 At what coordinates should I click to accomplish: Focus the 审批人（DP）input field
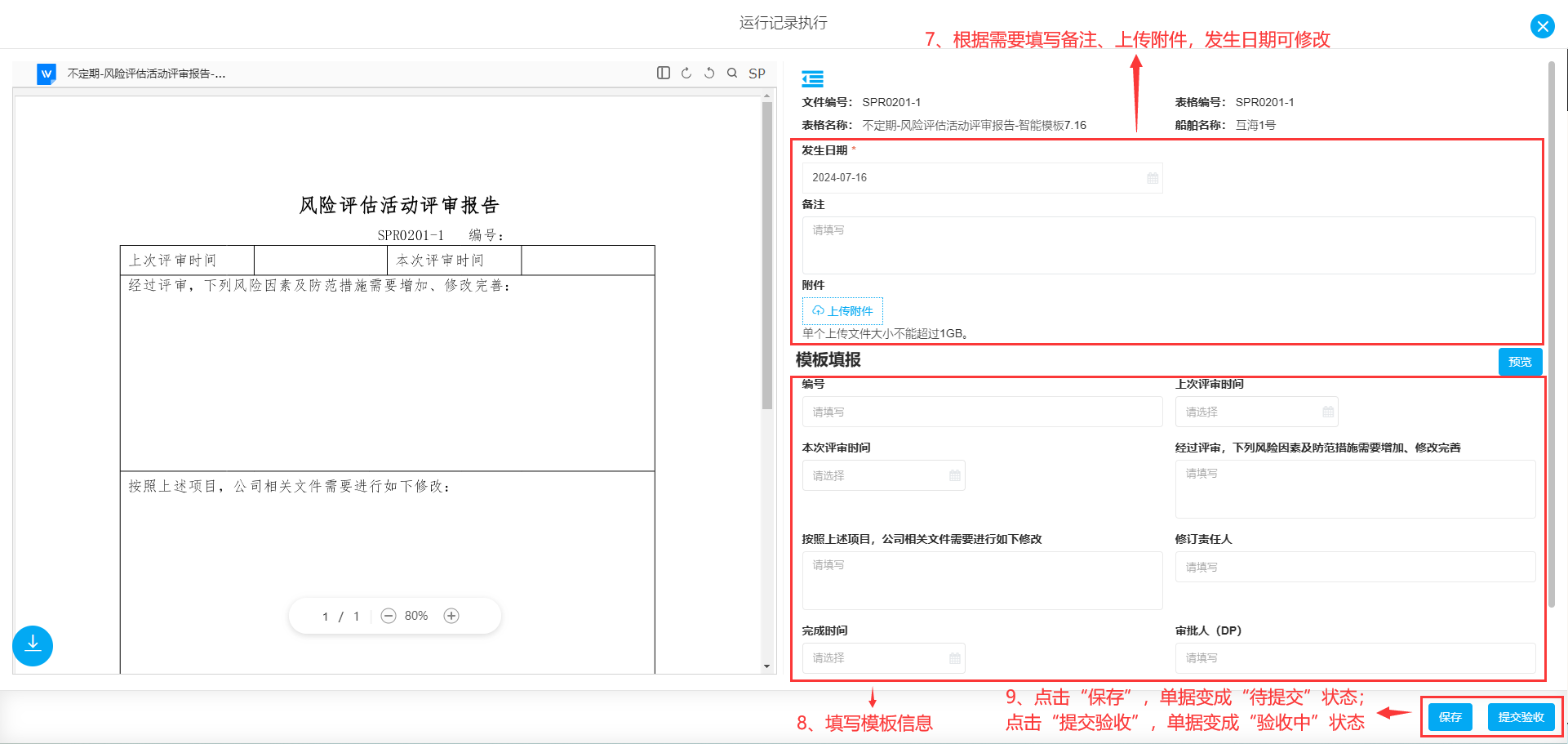coord(1355,657)
